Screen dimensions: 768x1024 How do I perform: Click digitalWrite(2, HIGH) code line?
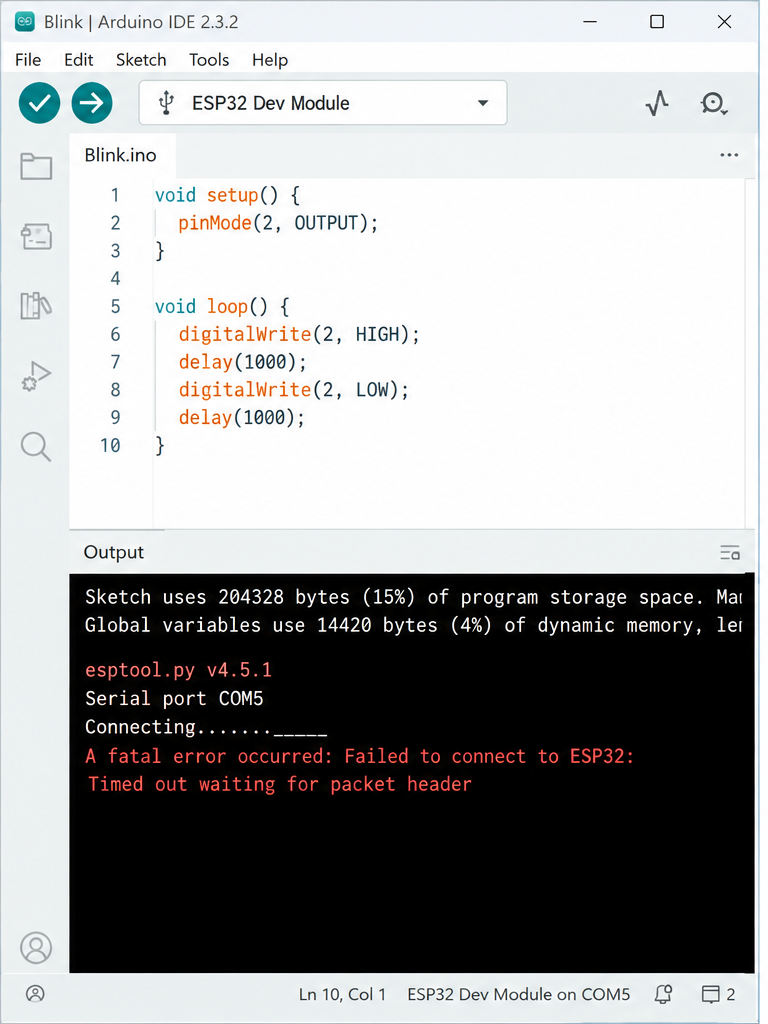pos(299,334)
